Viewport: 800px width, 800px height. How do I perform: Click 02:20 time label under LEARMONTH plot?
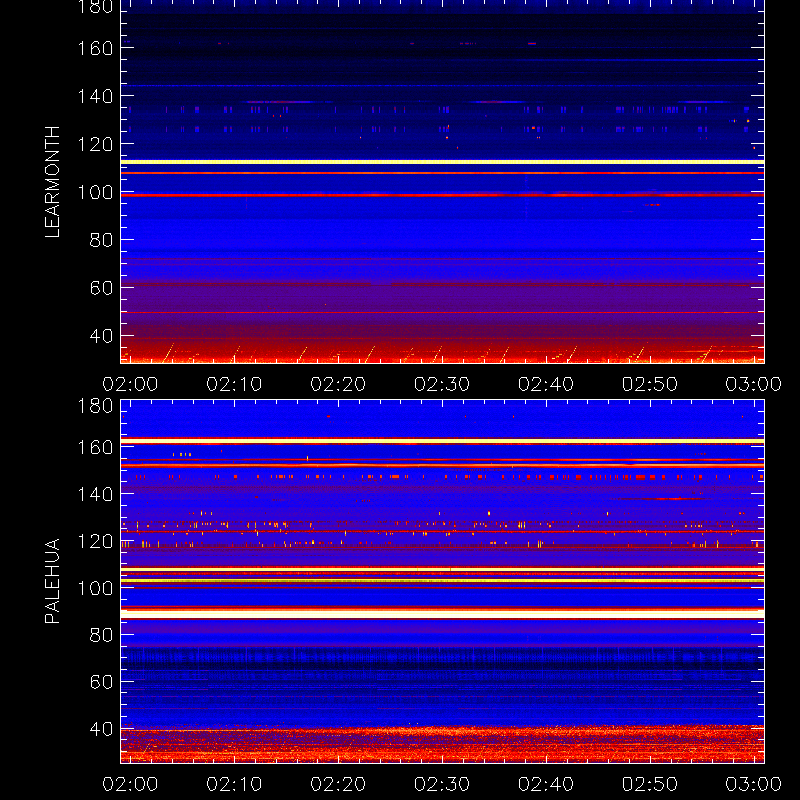coord(338,384)
